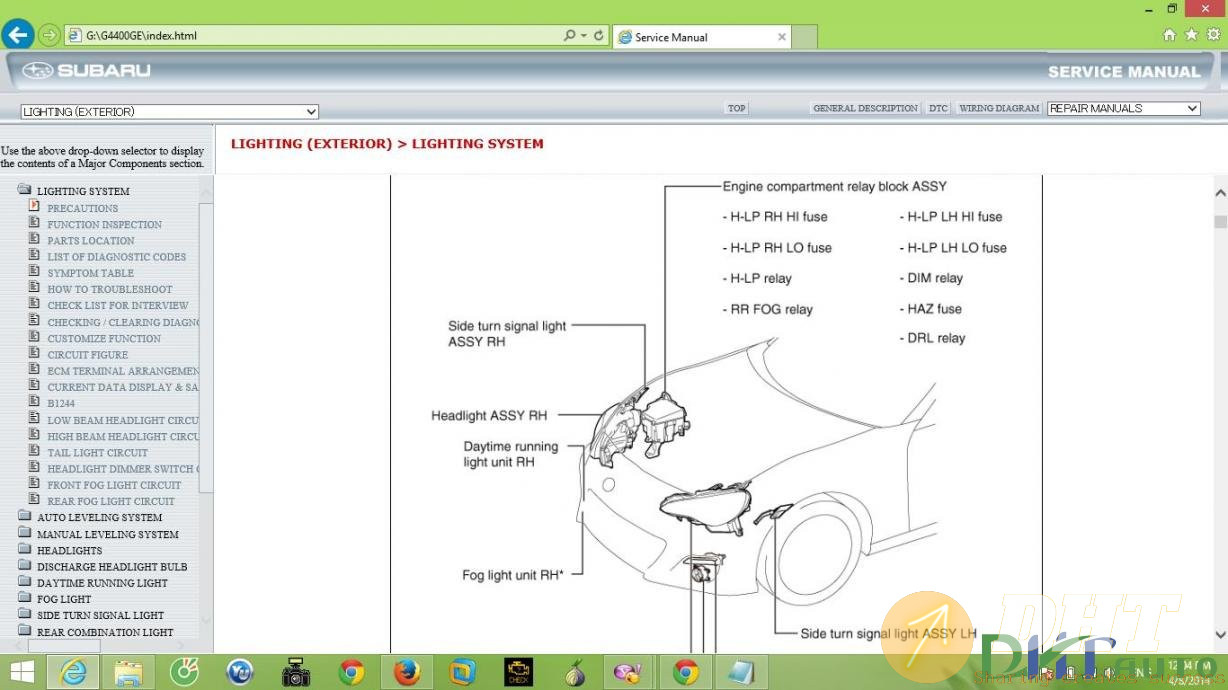Open the notepad icon in the taskbar
1228x690 pixels.
[741, 672]
